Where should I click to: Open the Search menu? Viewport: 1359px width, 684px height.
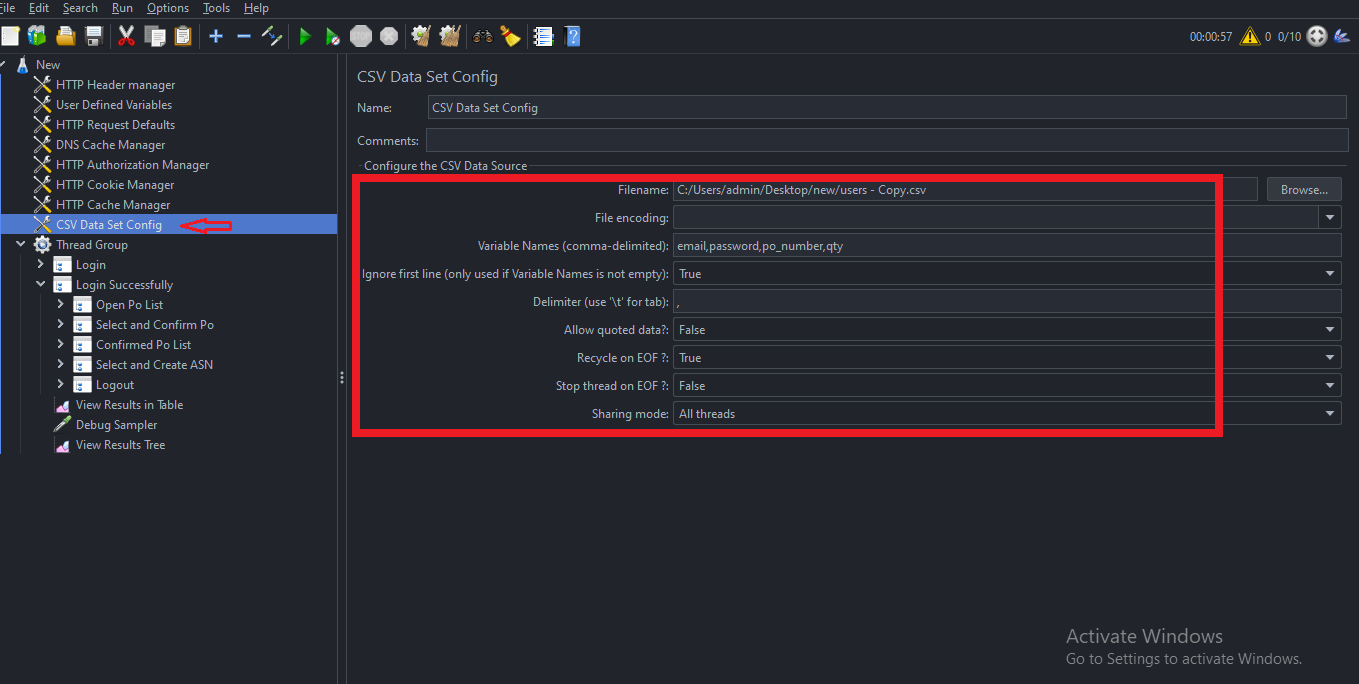(80, 8)
